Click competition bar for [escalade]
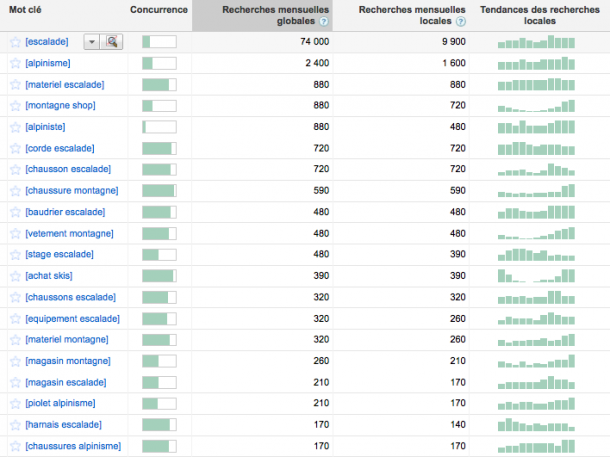Screen dimensions: 610x457 [x=159, y=42]
